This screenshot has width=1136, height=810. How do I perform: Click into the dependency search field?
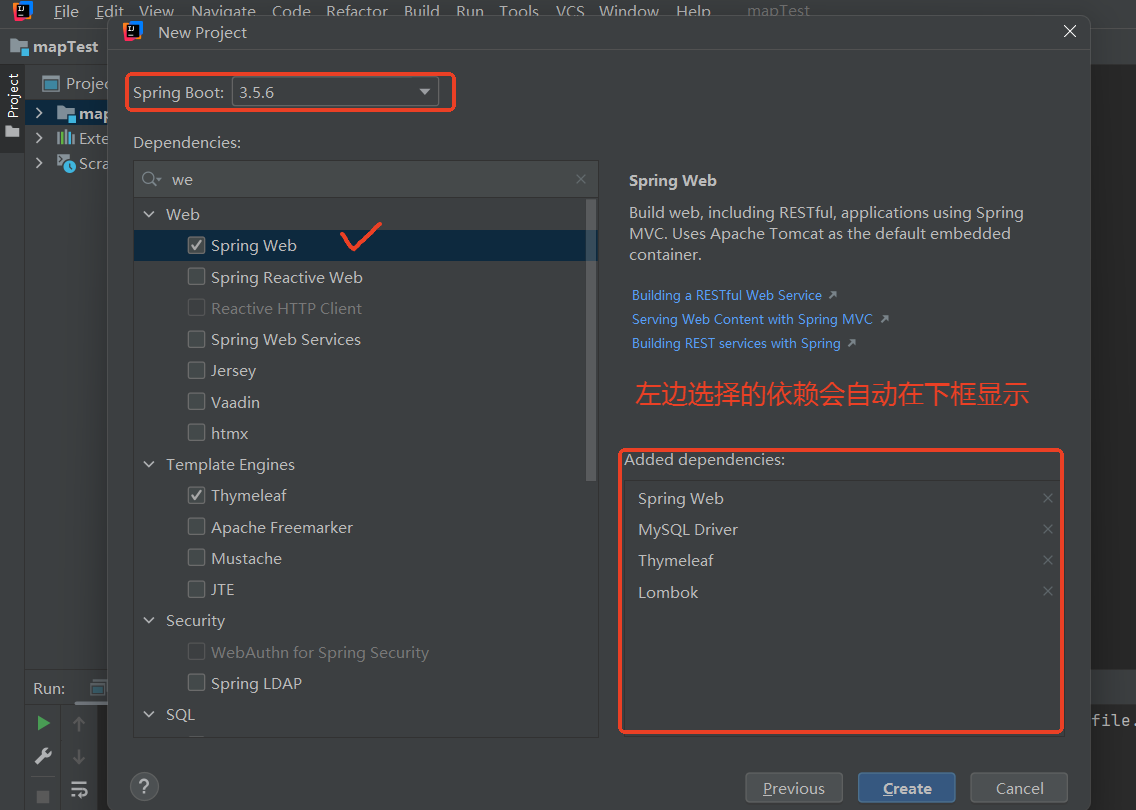coord(366,179)
